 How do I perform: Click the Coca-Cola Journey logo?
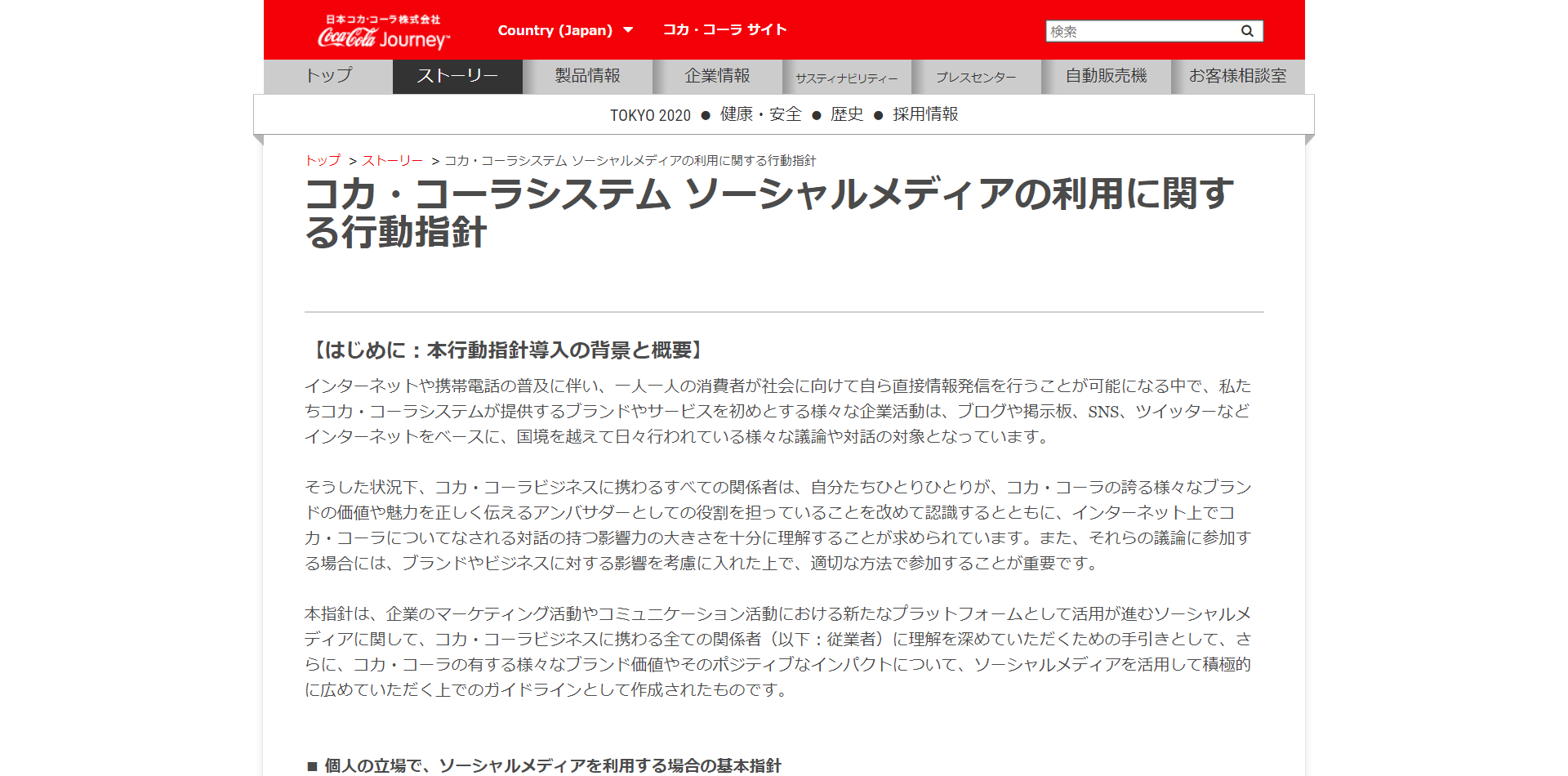[383, 33]
